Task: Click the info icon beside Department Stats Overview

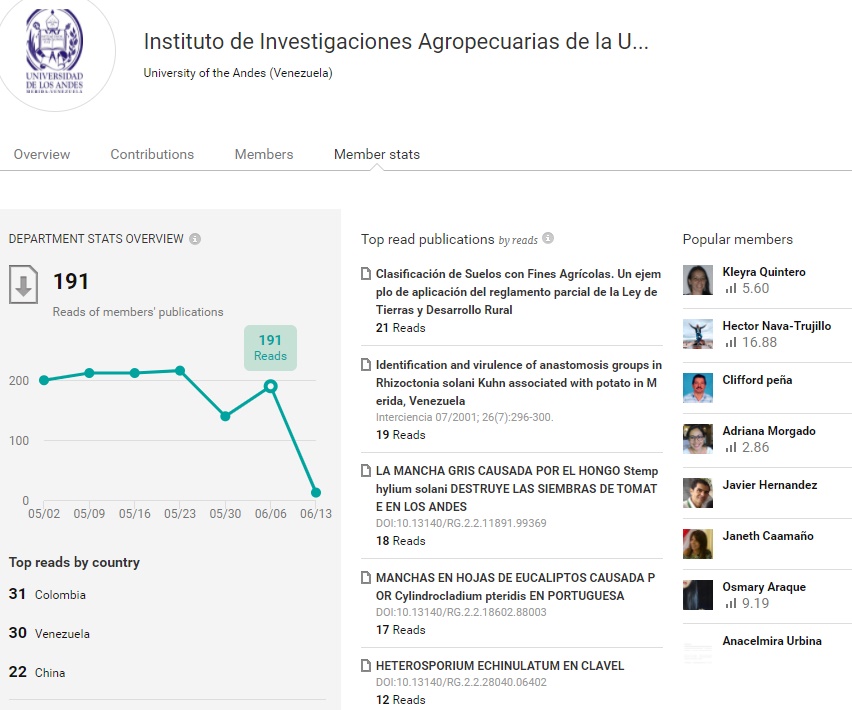Action: 195,239
